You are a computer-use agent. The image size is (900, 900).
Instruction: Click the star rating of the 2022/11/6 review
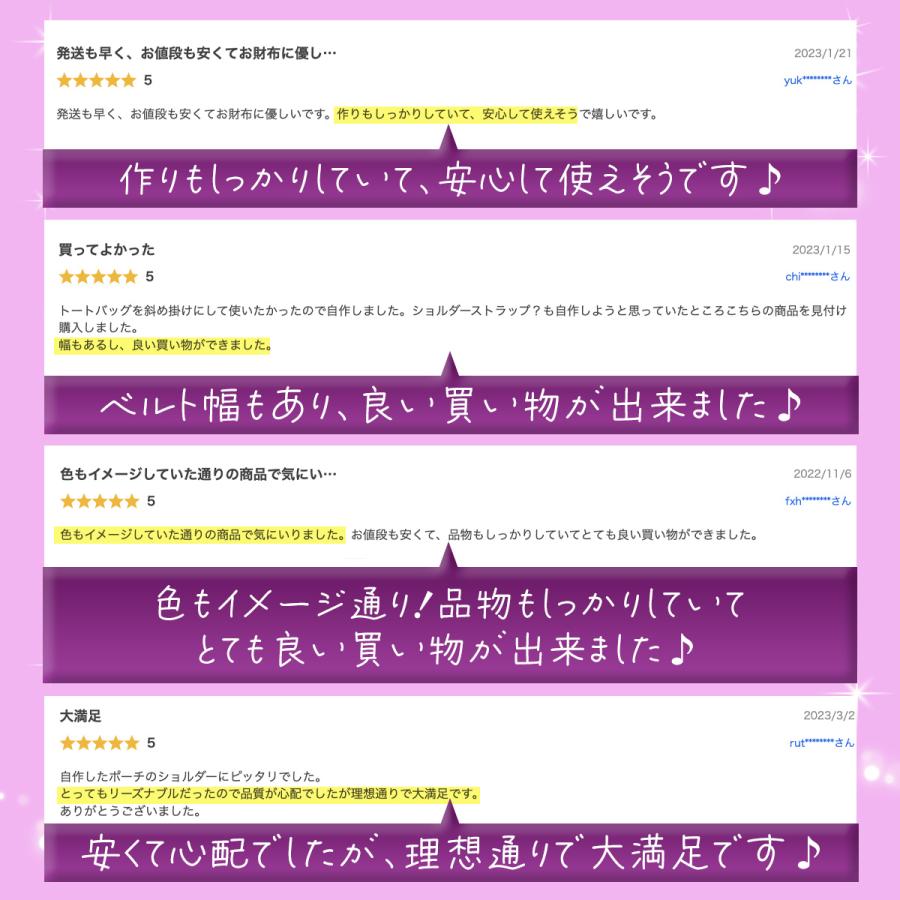point(100,501)
